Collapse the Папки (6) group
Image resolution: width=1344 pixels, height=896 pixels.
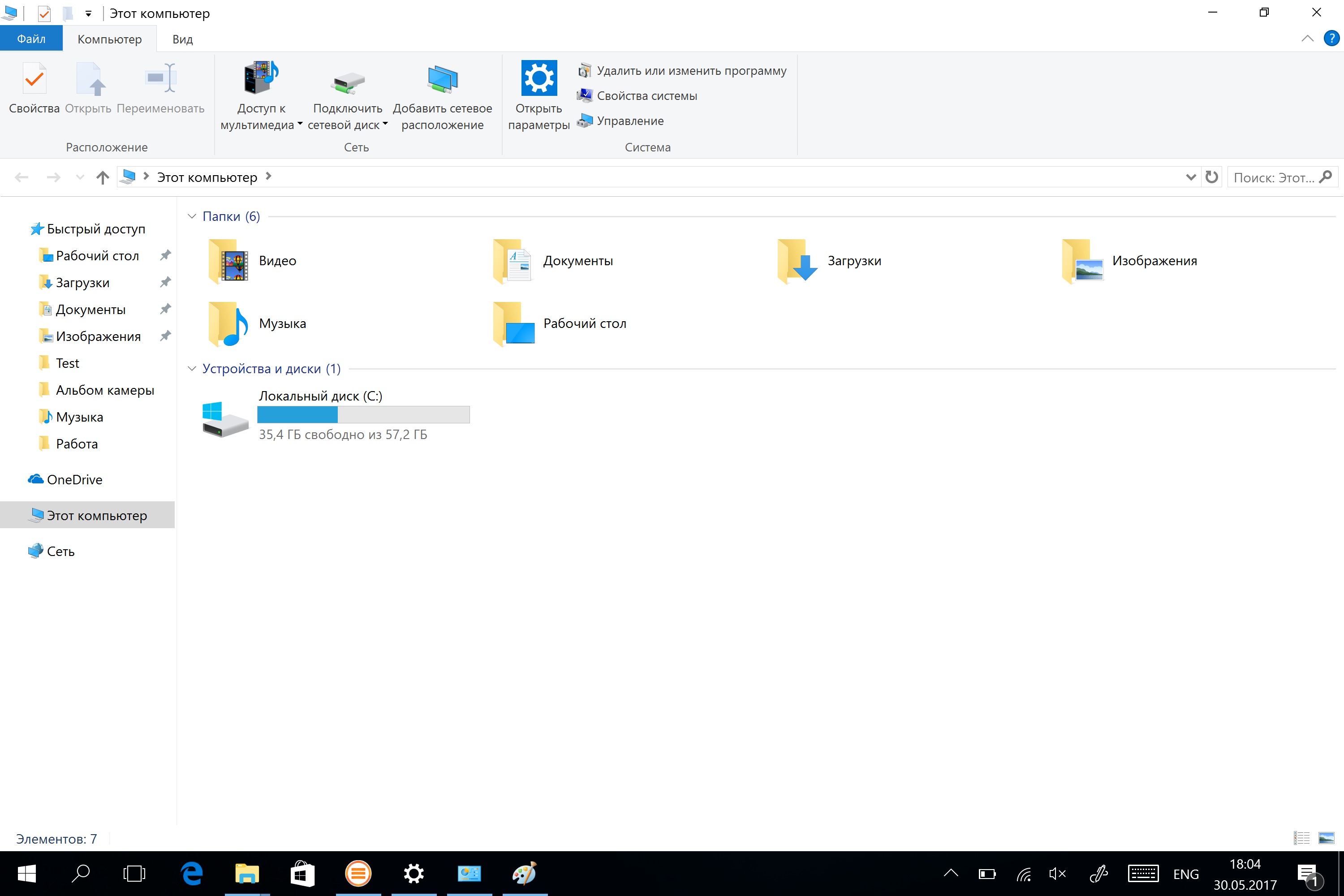coord(192,216)
